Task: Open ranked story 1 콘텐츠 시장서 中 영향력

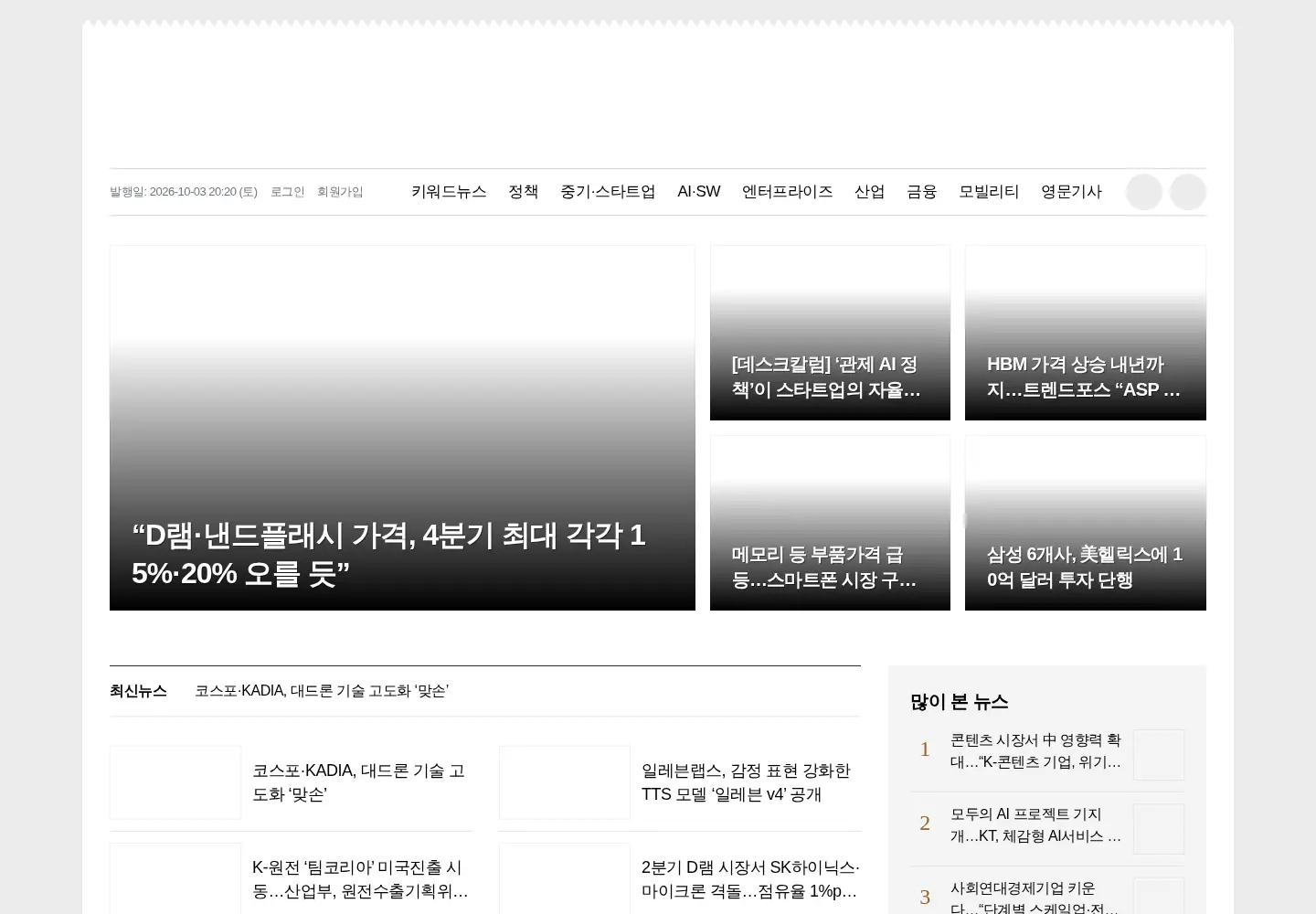Action: pos(1035,751)
